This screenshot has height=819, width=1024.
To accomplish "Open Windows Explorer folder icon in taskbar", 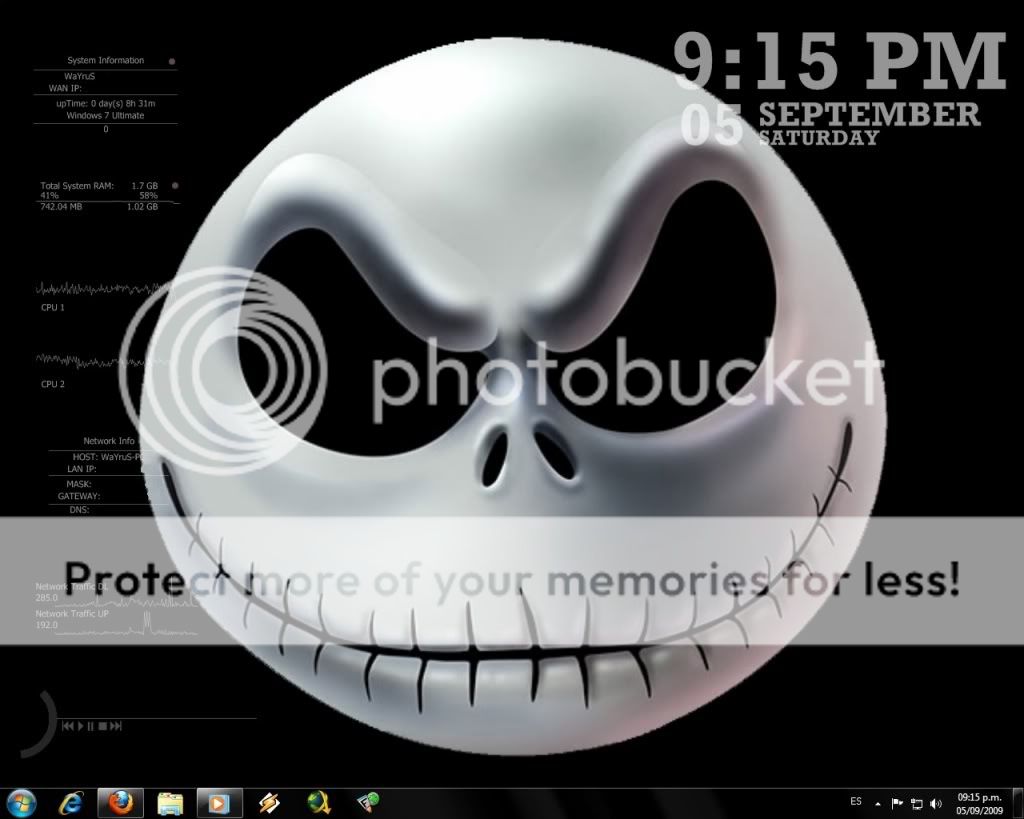I will (x=170, y=802).
